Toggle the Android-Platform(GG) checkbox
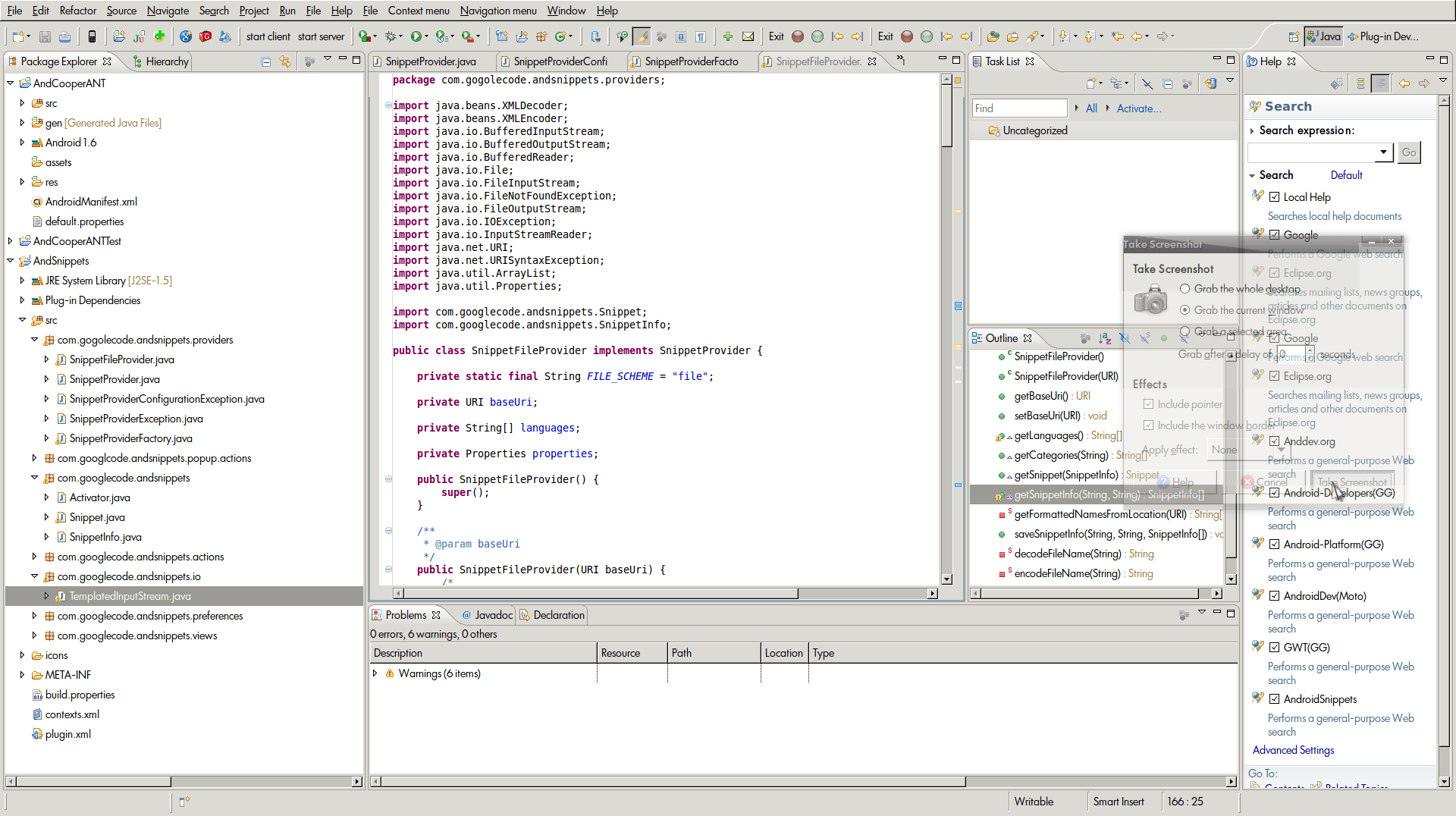The width and height of the screenshot is (1456, 816). pyautogui.click(x=1275, y=545)
